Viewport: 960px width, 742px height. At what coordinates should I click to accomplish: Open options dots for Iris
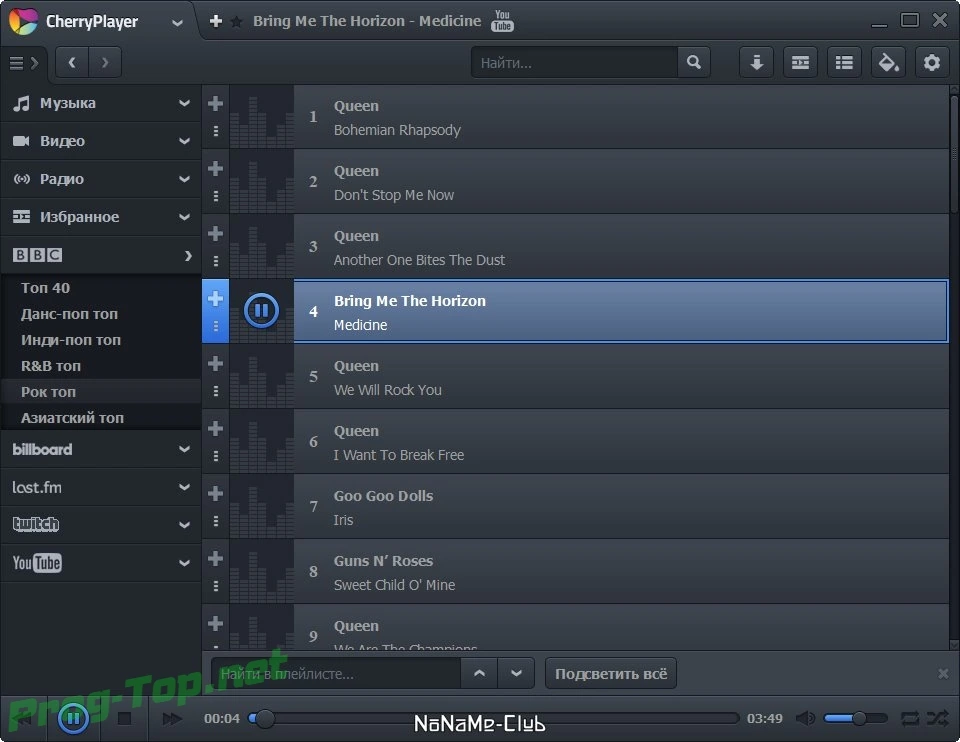216,521
